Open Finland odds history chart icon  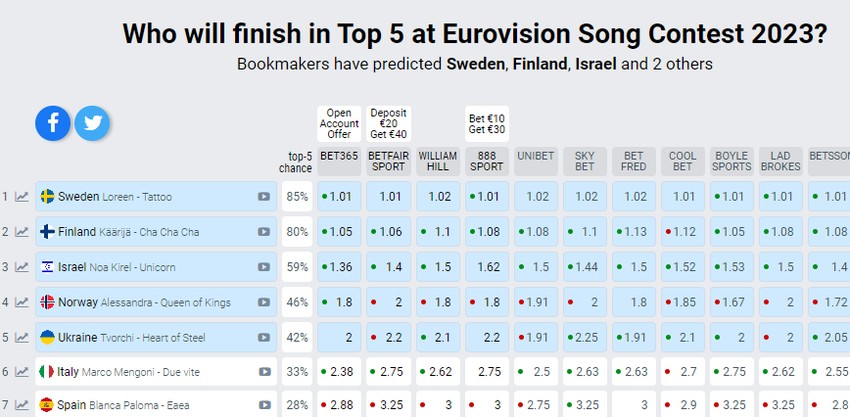click(x=21, y=232)
